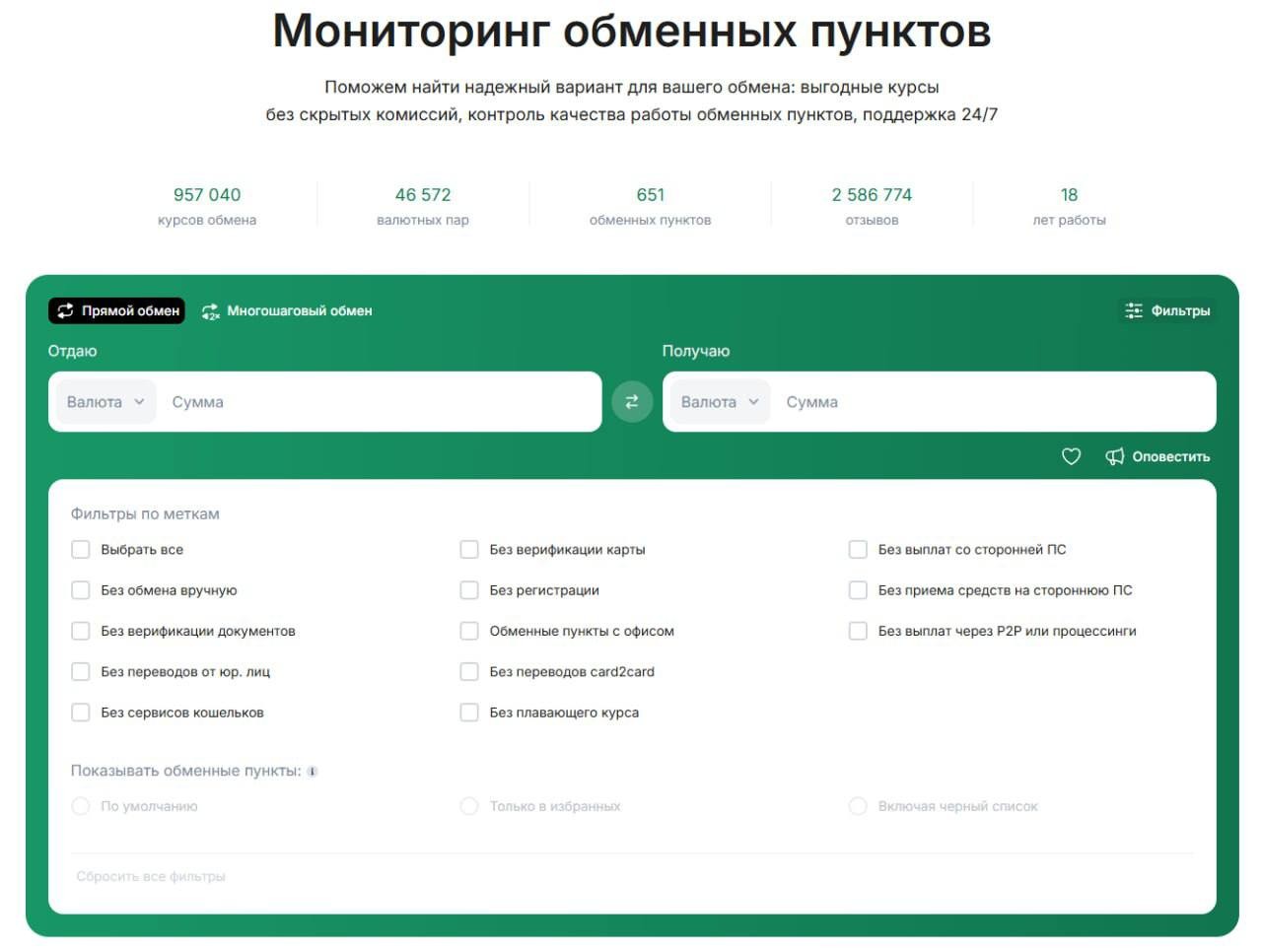Switch to Прямой обмен tab
The height and width of the screenshot is (952, 1262).
pos(117,310)
